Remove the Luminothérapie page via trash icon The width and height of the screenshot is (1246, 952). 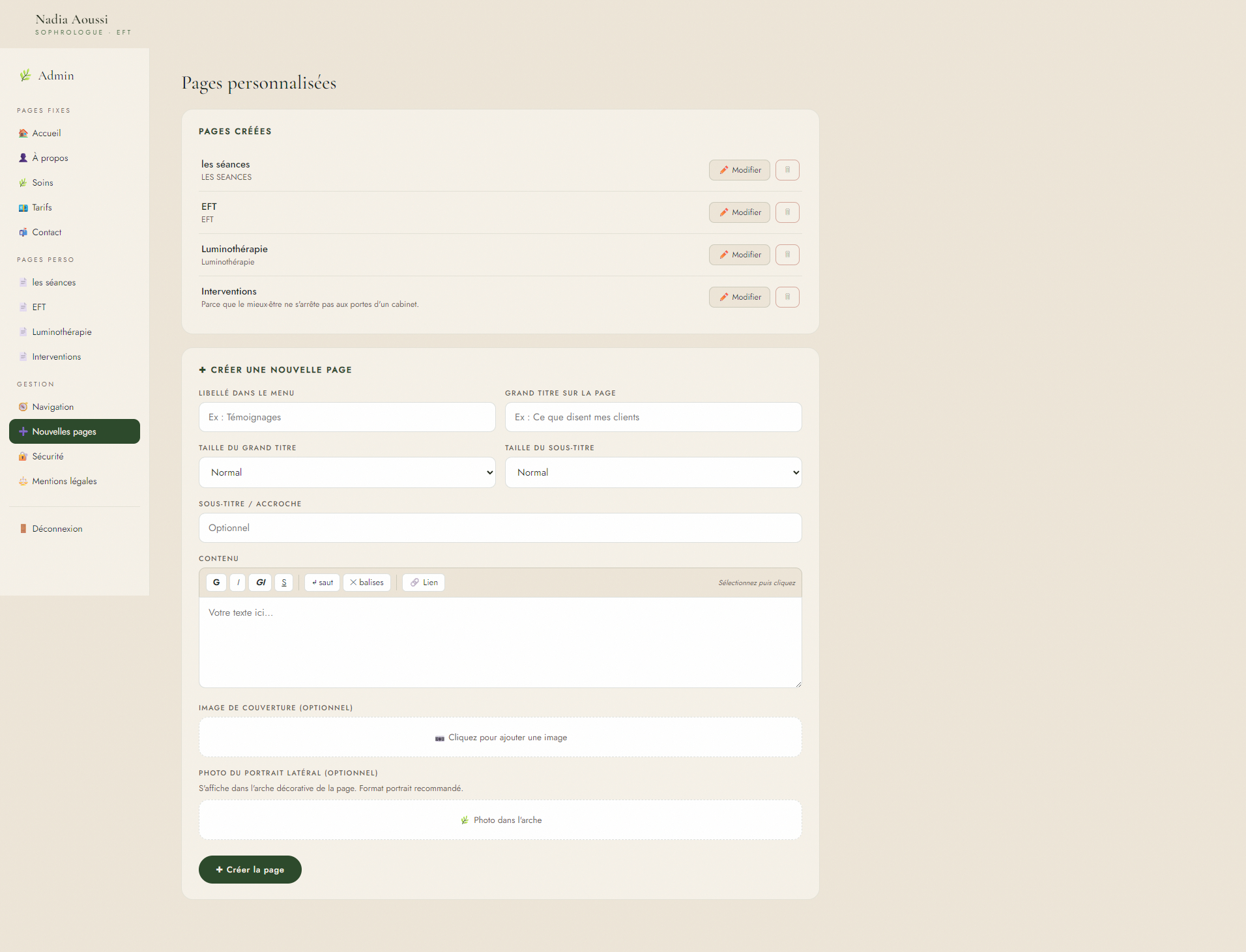[x=787, y=255]
